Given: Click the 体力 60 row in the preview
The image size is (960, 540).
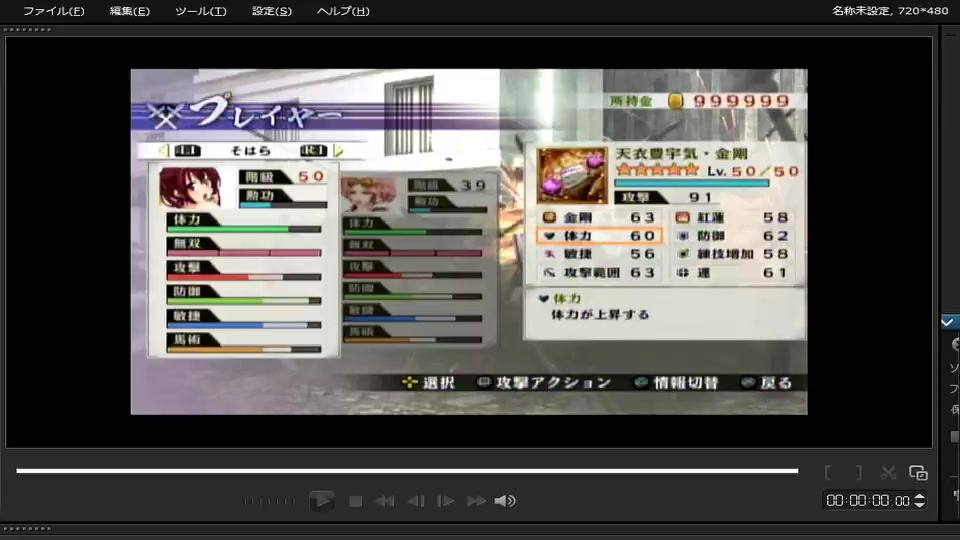Looking at the screenshot, I should [599, 236].
